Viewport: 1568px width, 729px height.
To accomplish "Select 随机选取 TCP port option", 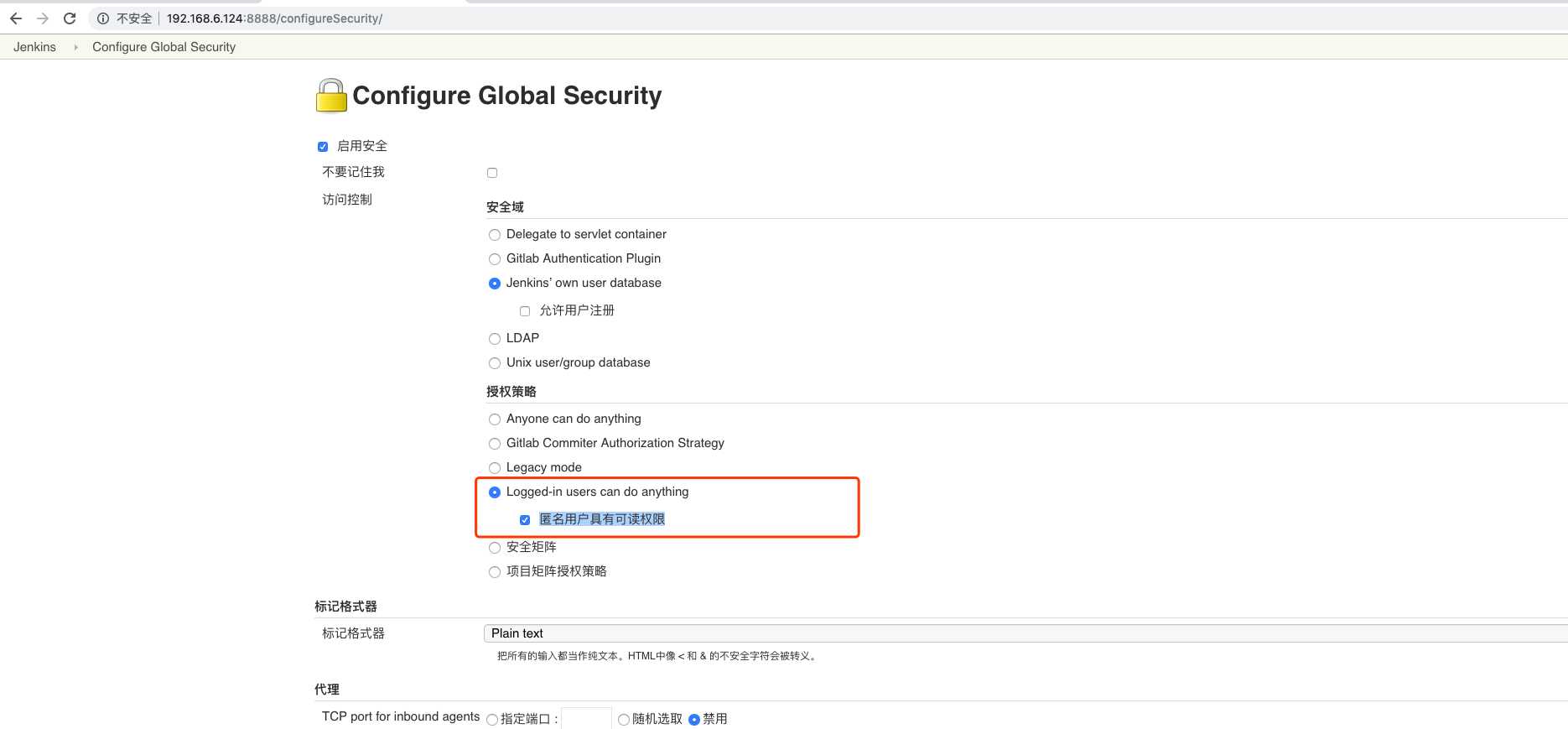I will (x=624, y=720).
